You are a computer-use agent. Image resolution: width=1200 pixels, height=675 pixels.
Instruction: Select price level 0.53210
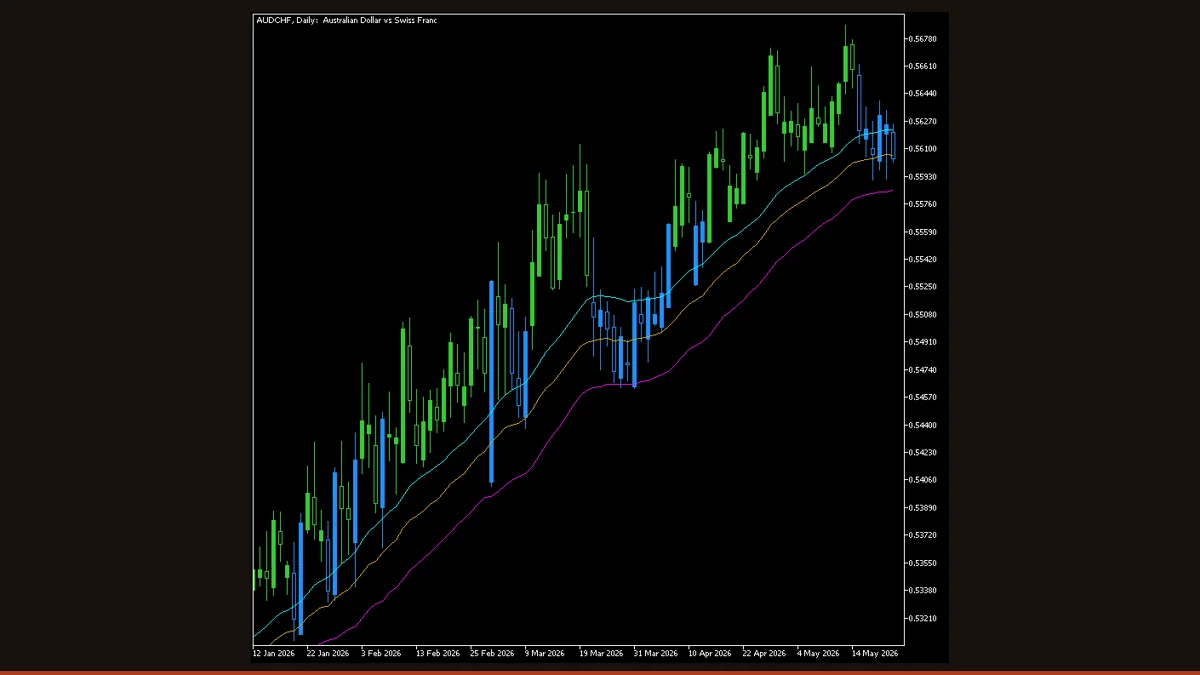pyautogui.click(x=923, y=618)
